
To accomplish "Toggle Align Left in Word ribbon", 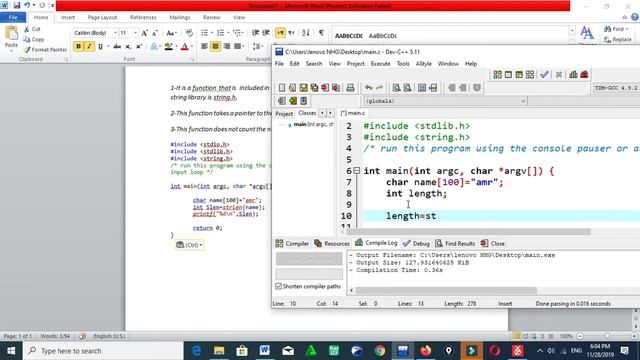I will click(x=204, y=47).
